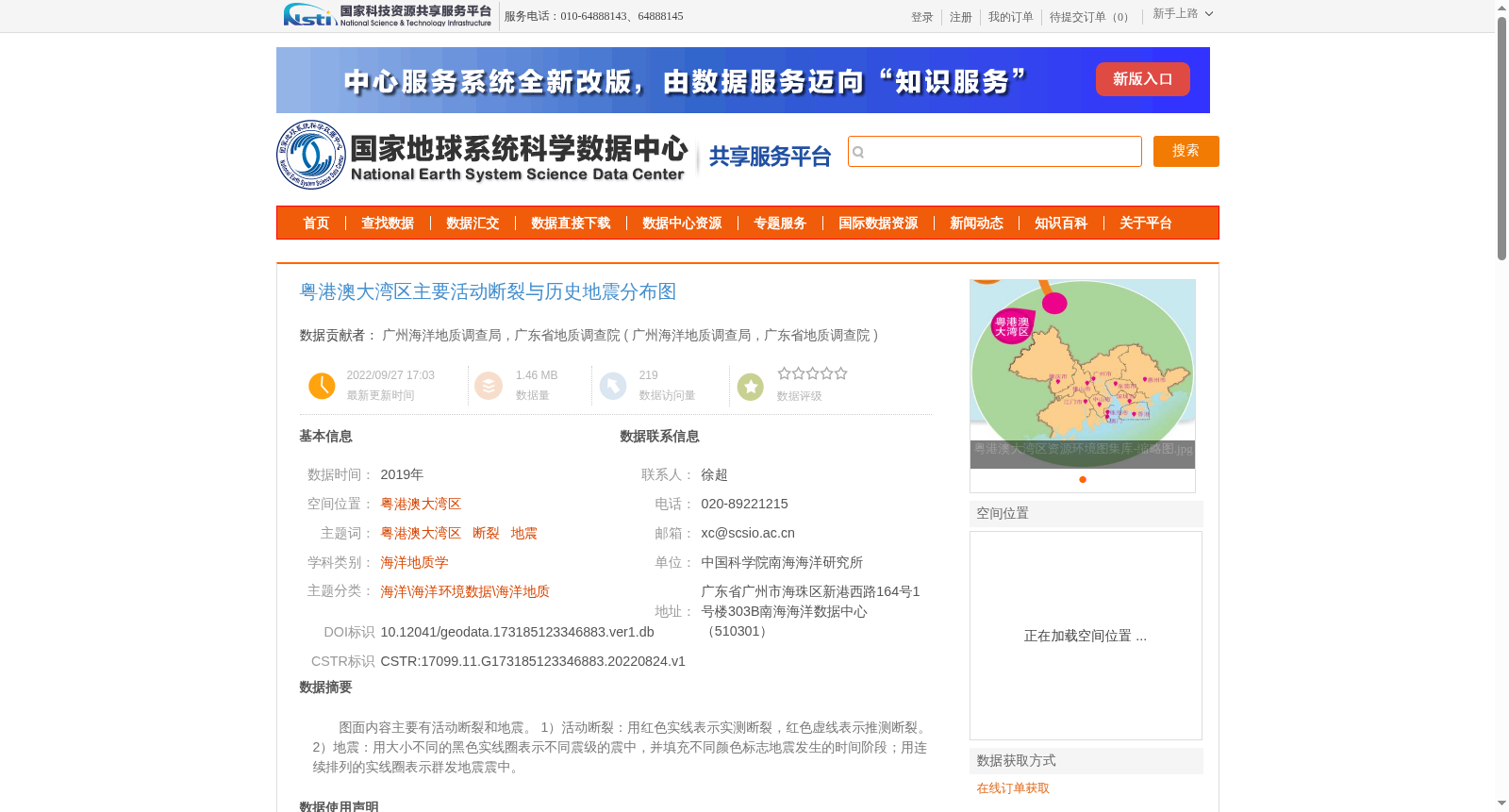Screen dimensions: 1509x812
Task: Open the 国际数据资源 menu item
Action: point(878,224)
